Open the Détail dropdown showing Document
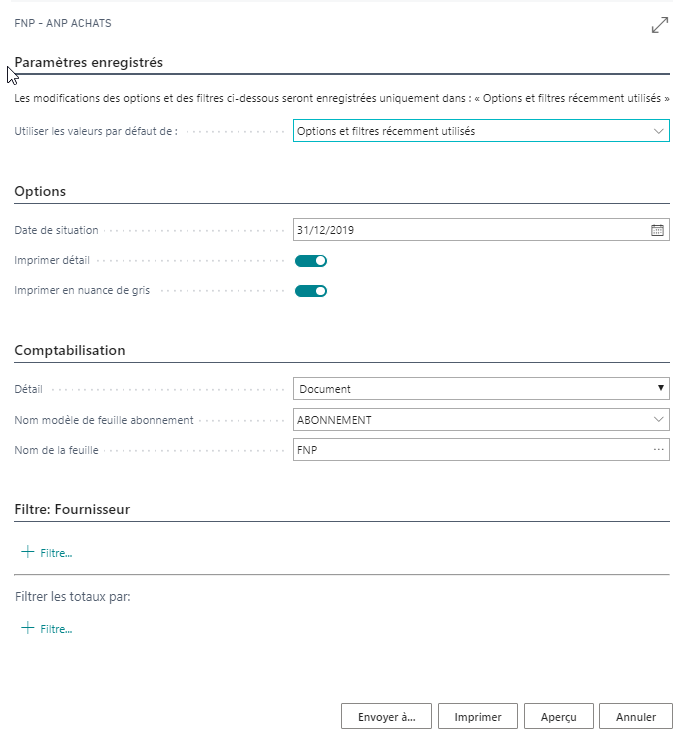This screenshot has height=737, width=684. pyautogui.click(x=481, y=389)
